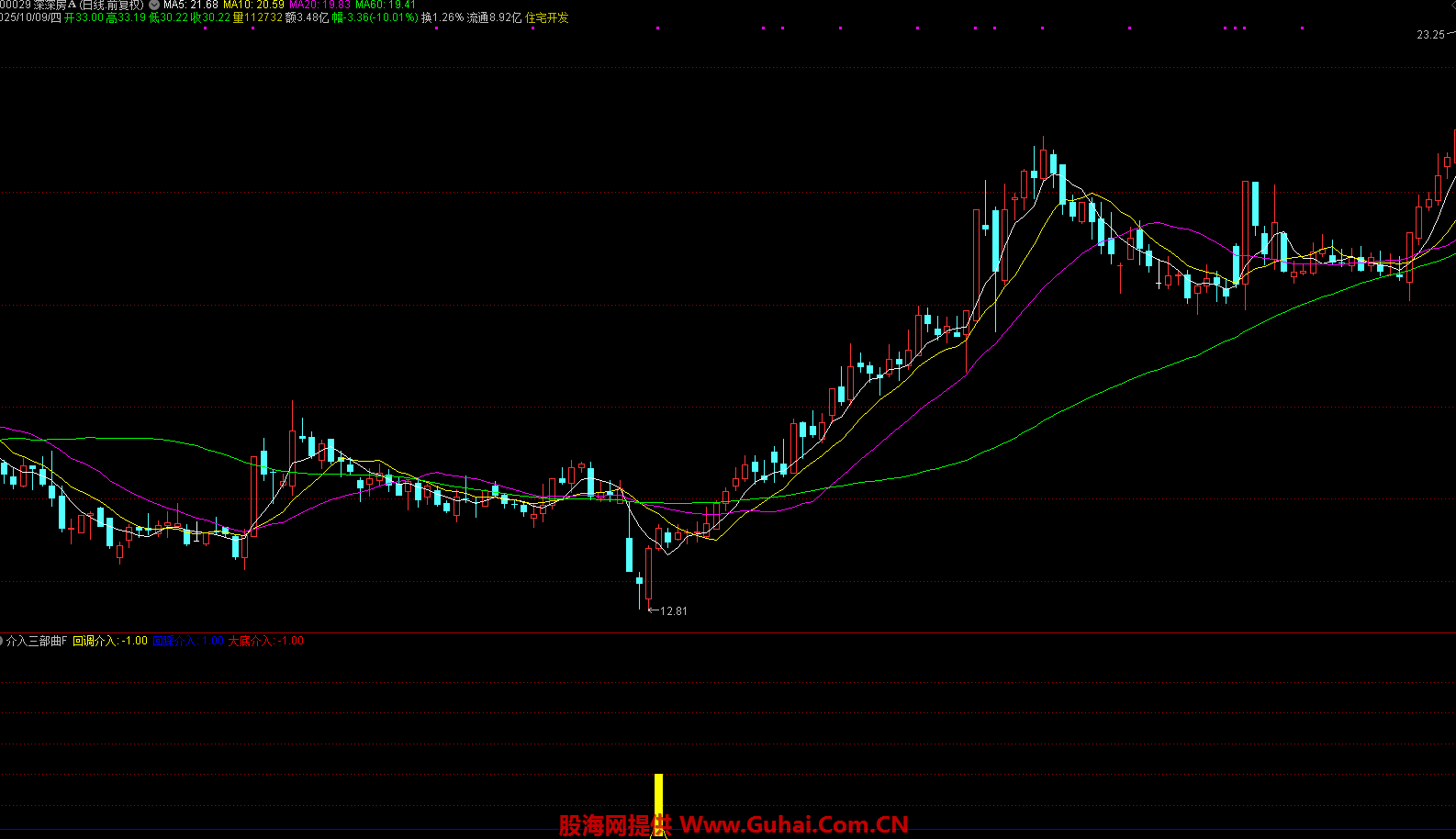Click the 幅-3.36(-10.01%) change value
The image size is (1456, 839).
pos(375,17)
